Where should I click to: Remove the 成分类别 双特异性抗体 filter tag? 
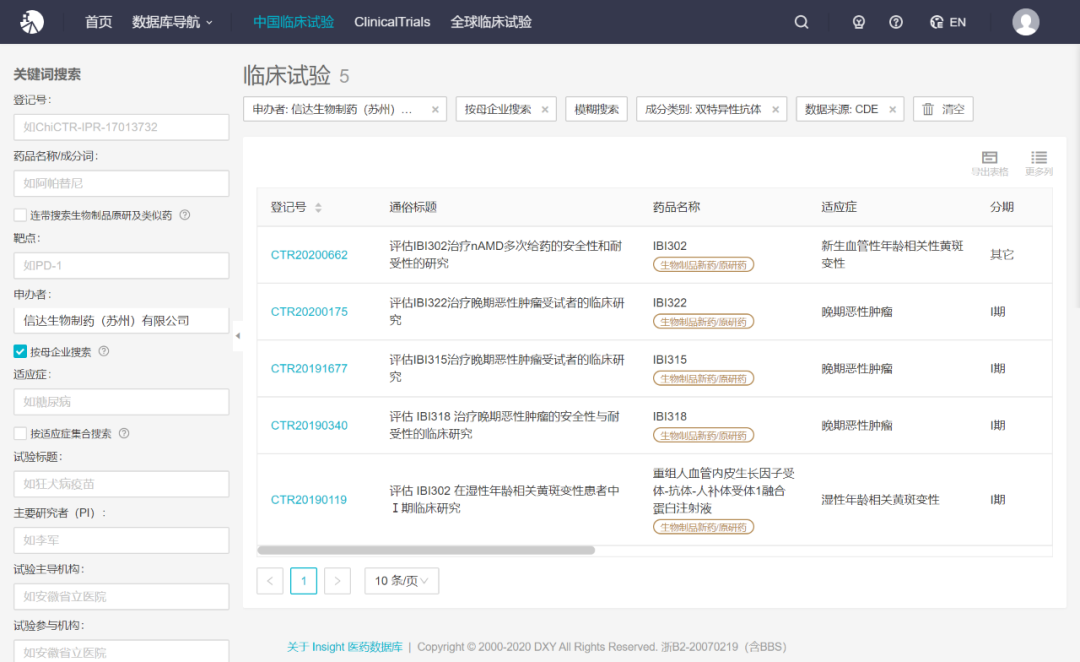point(776,110)
